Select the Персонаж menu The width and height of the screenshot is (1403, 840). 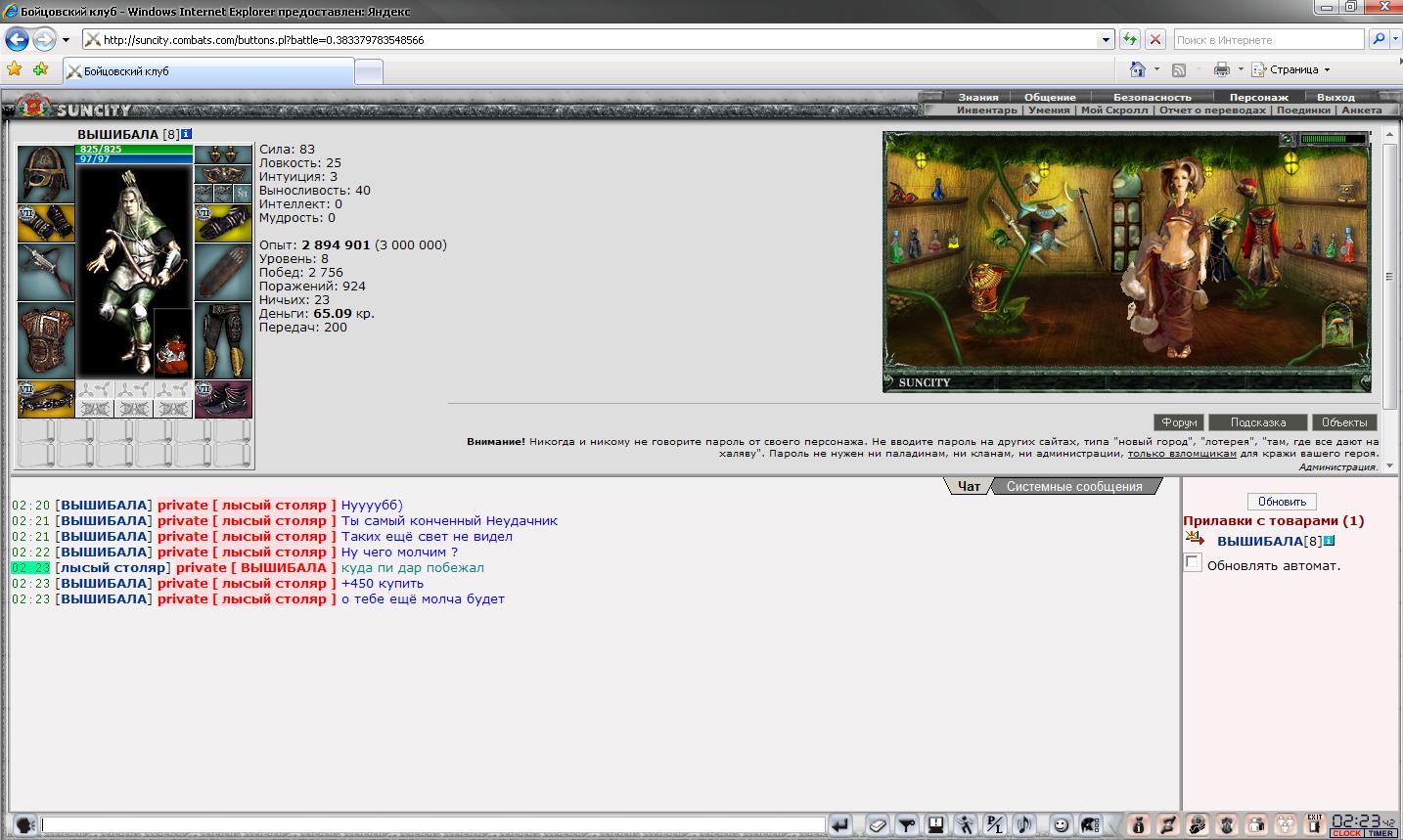point(1259,97)
